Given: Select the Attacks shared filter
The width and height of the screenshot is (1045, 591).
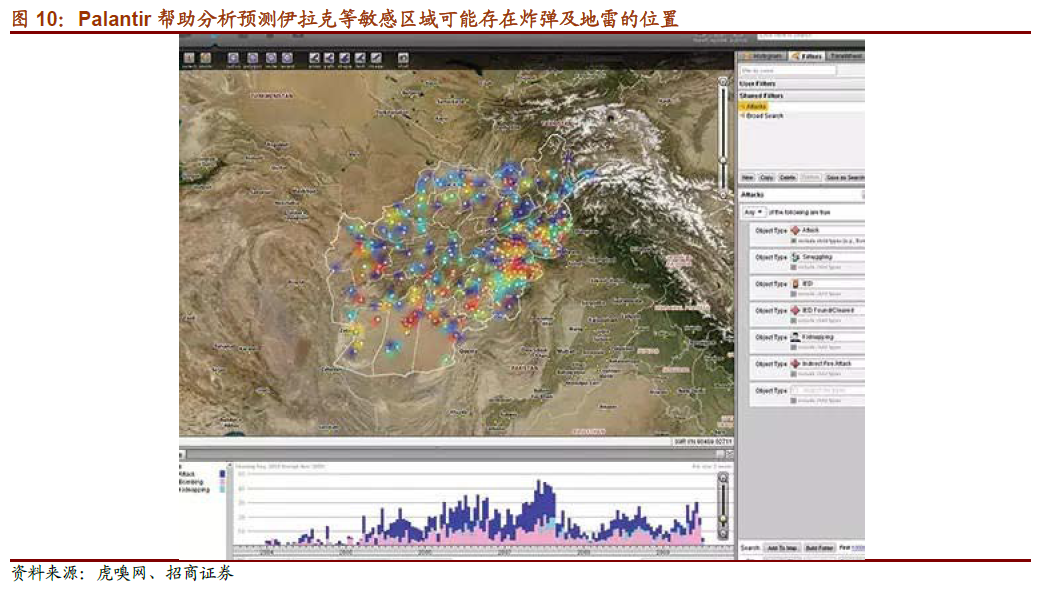Looking at the screenshot, I should 755,107.
